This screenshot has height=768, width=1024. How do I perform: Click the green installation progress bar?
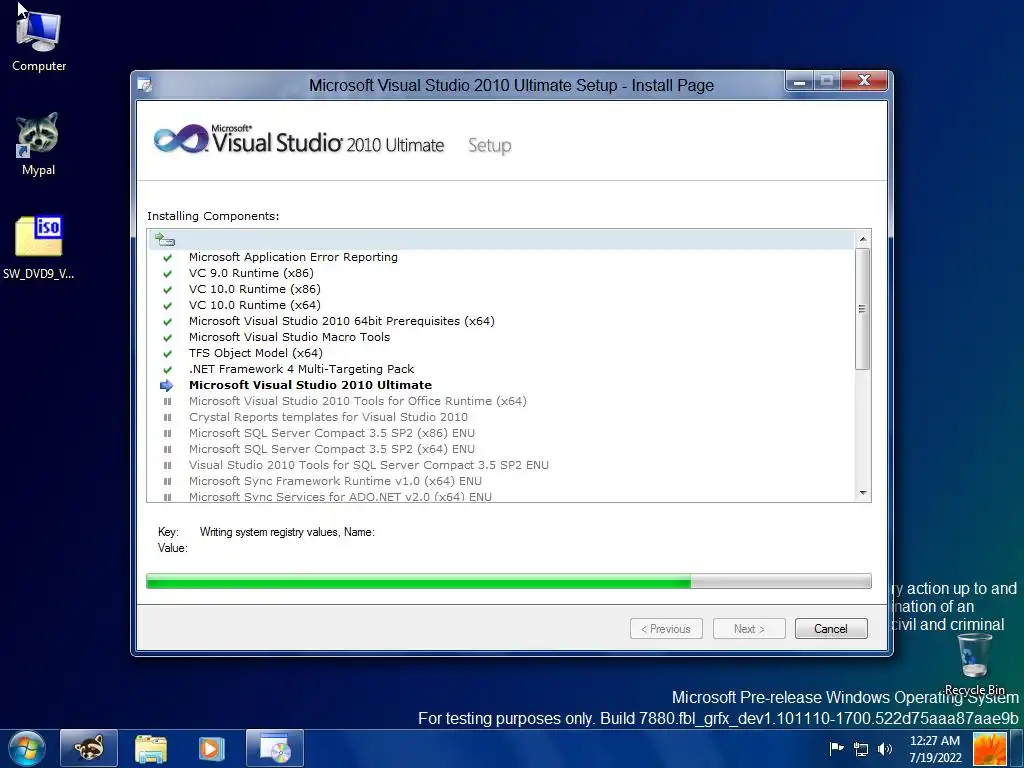click(509, 581)
